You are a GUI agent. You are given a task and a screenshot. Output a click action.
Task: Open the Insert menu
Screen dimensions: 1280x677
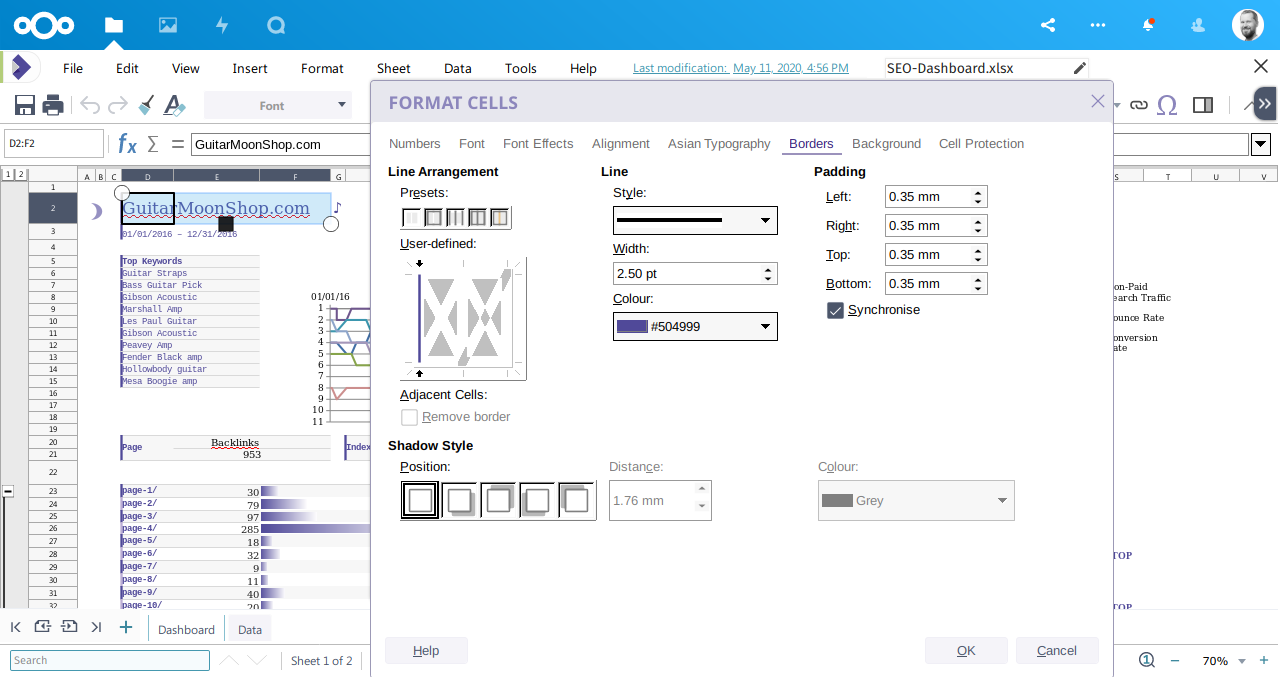coord(250,68)
